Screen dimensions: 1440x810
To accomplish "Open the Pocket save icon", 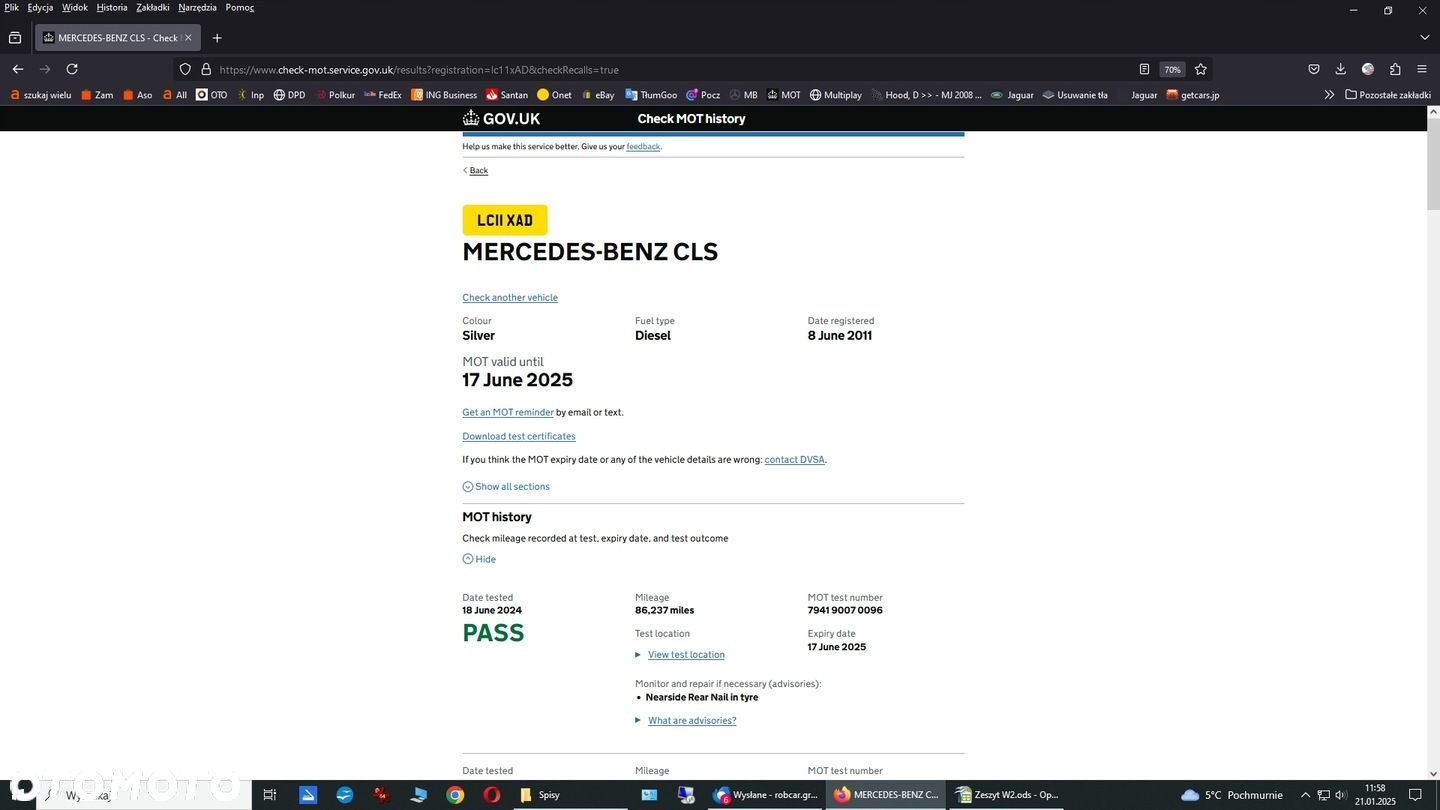I will (1314, 69).
